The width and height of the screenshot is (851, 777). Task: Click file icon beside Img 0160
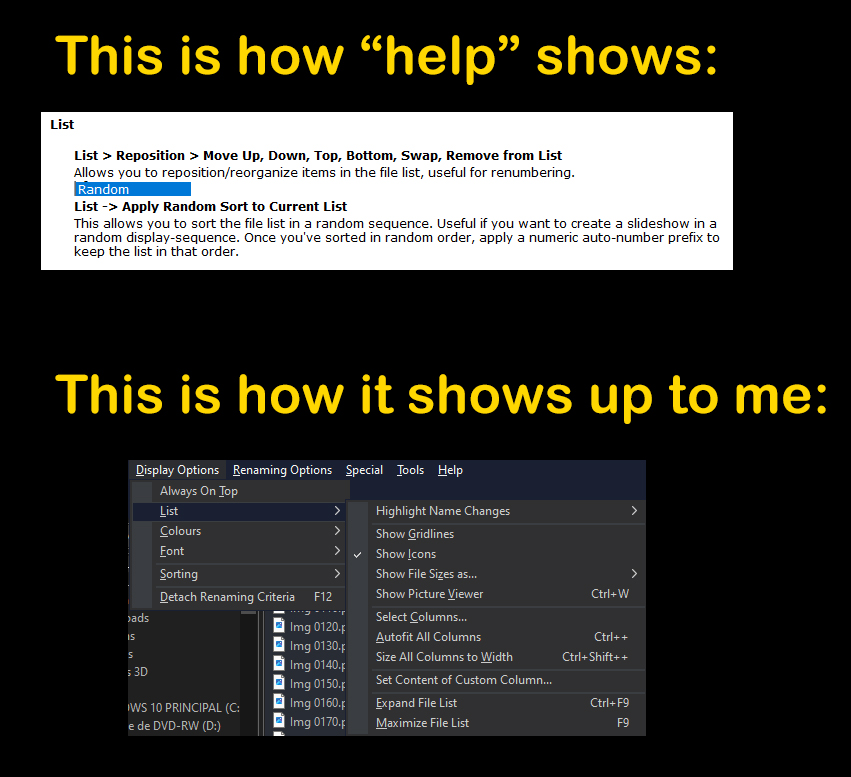click(279, 702)
